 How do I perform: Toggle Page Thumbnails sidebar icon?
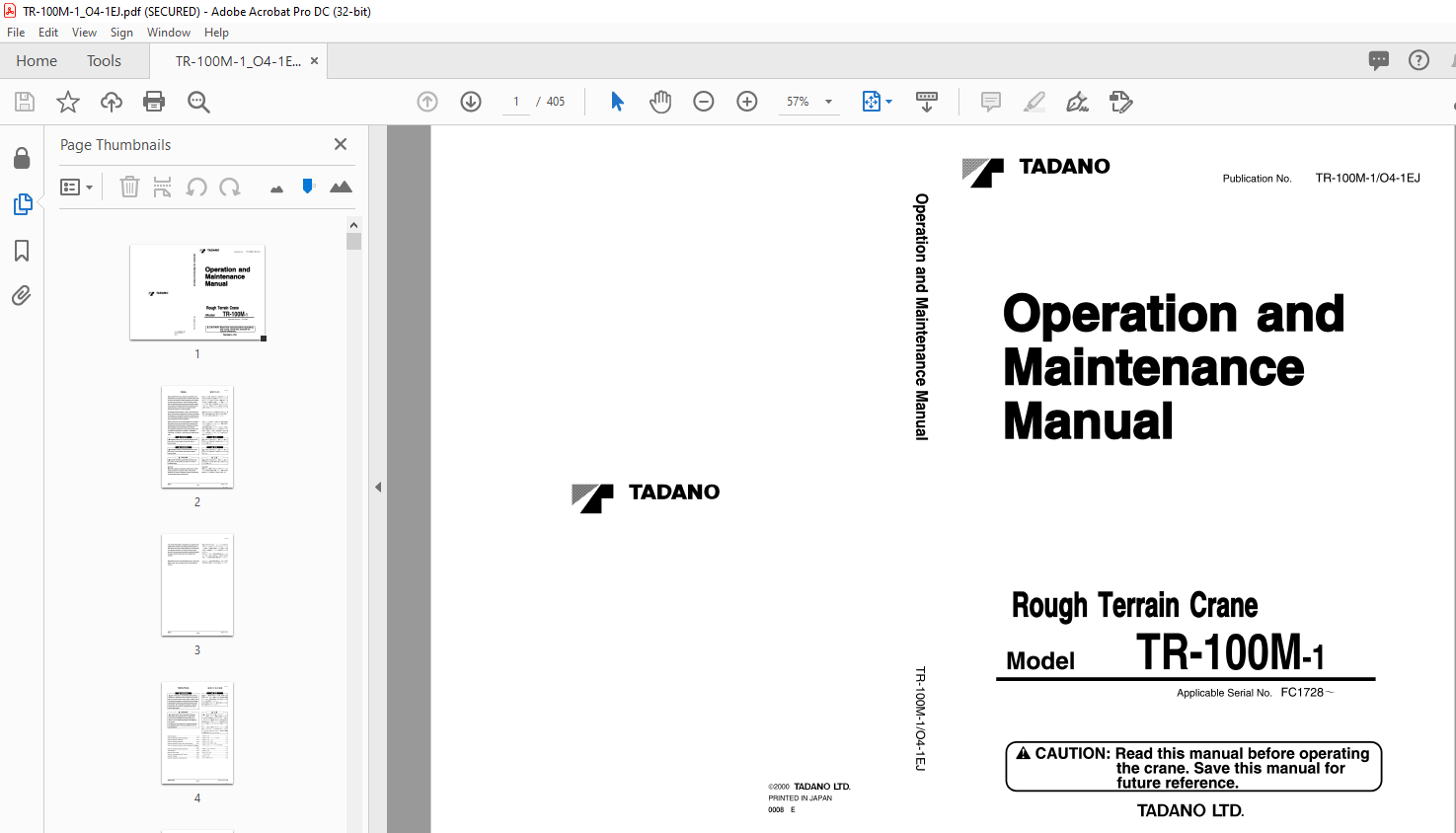pos(22,204)
